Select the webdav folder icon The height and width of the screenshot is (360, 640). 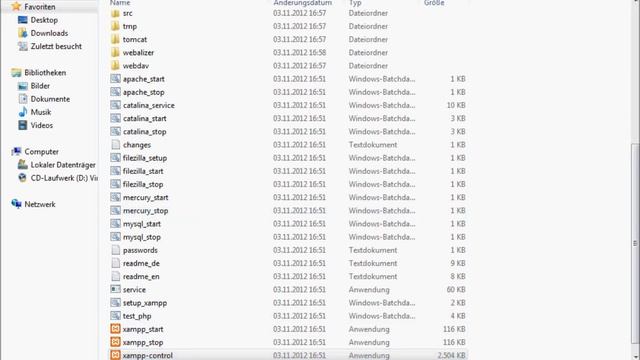tap(116, 65)
